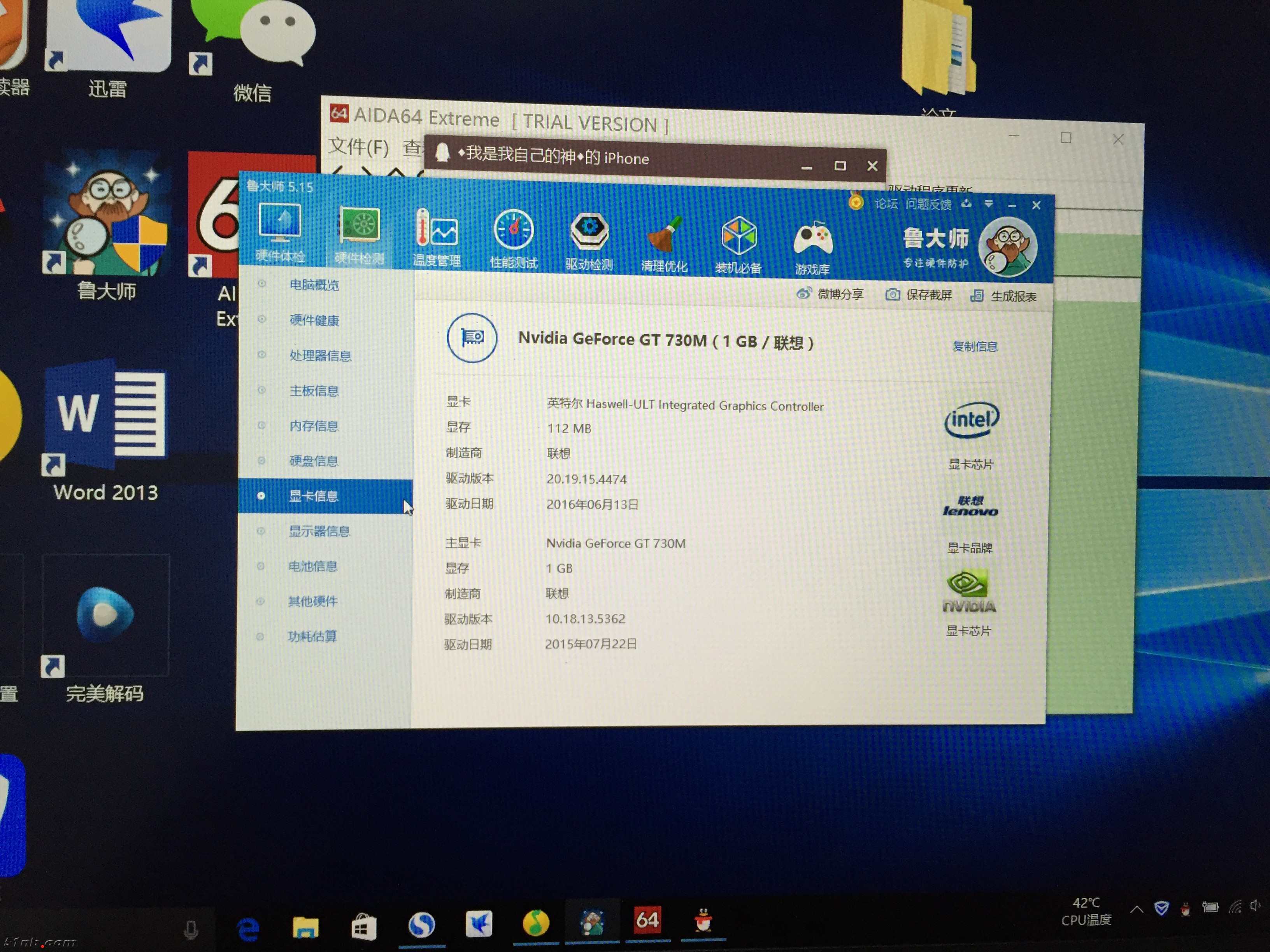The height and width of the screenshot is (952, 1270).
Task: Click 微博分享 share button
Action: (830, 294)
